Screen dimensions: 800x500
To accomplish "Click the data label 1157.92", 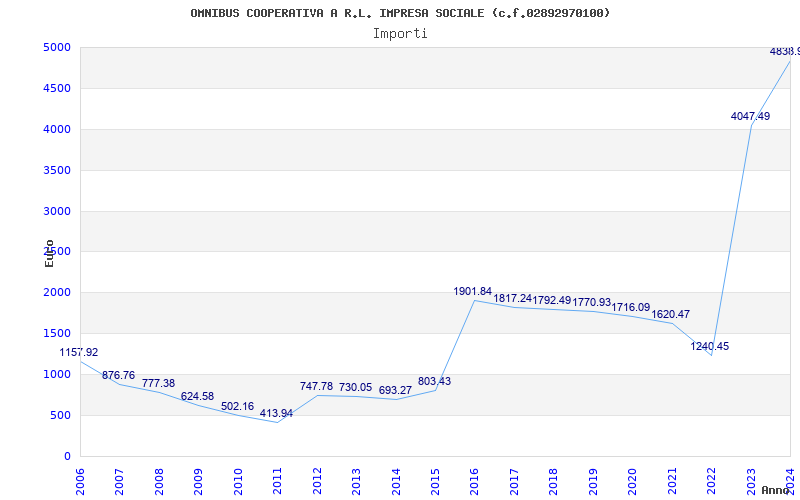I will [79, 353].
